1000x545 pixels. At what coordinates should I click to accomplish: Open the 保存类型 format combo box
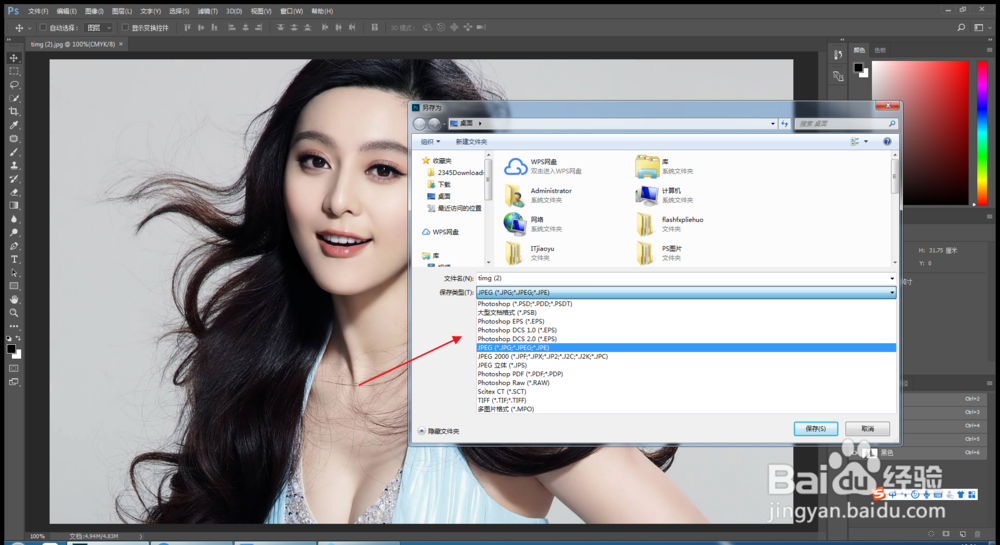click(686, 293)
